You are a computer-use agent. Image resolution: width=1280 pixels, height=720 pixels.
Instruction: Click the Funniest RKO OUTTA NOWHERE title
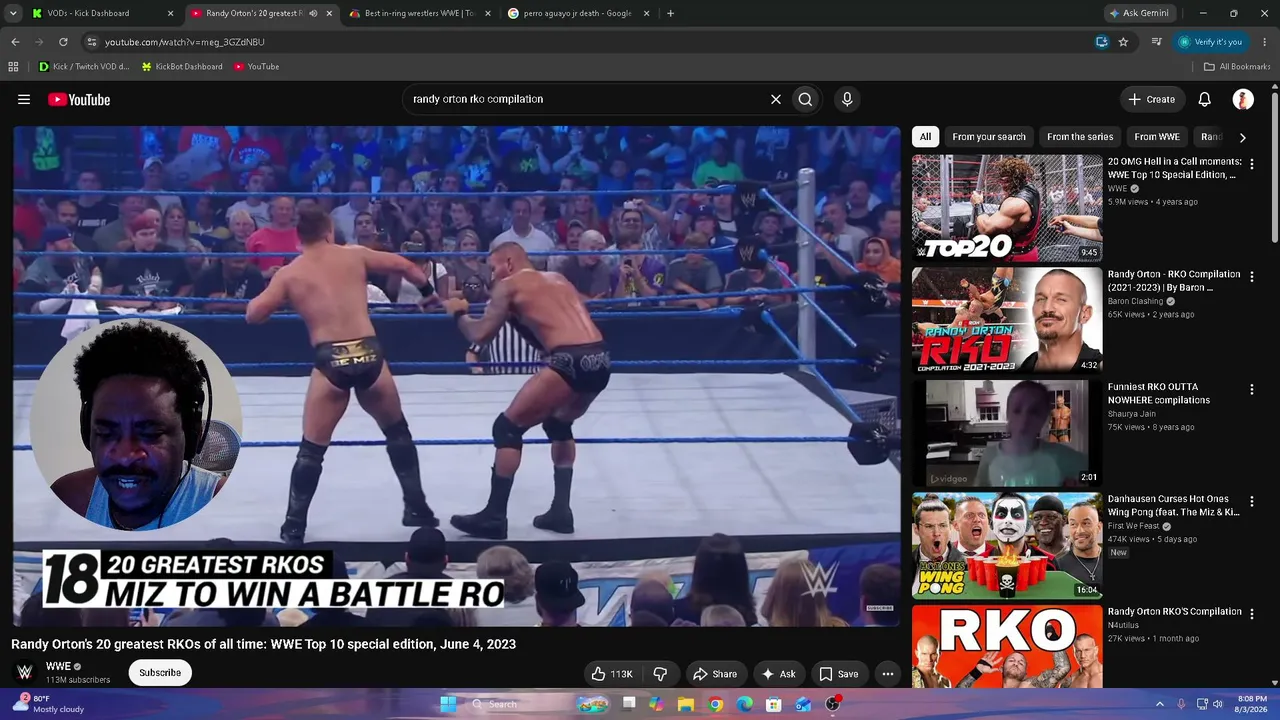click(x=1159, y=393)
